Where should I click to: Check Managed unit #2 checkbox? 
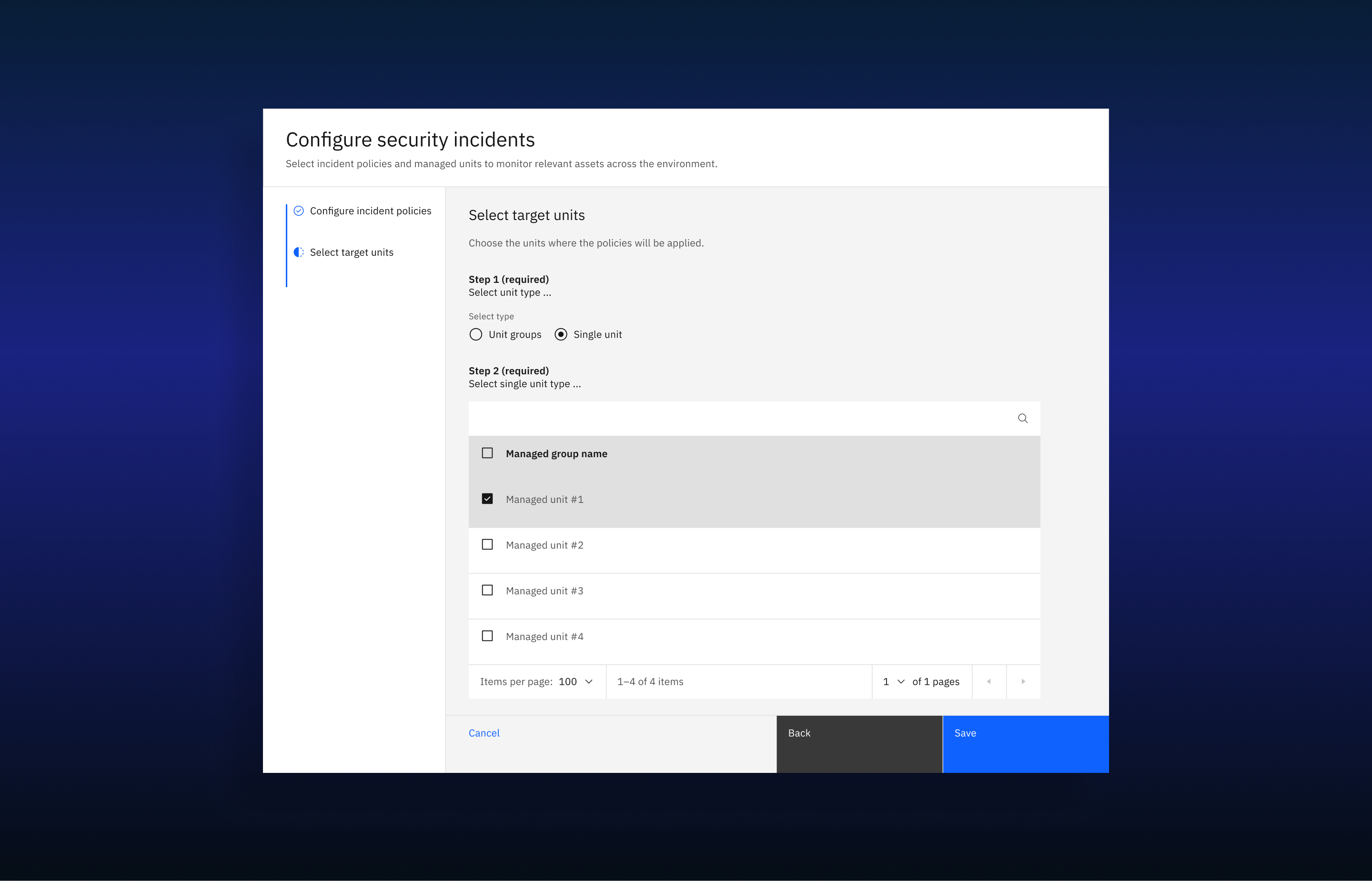tap(487, 545)
